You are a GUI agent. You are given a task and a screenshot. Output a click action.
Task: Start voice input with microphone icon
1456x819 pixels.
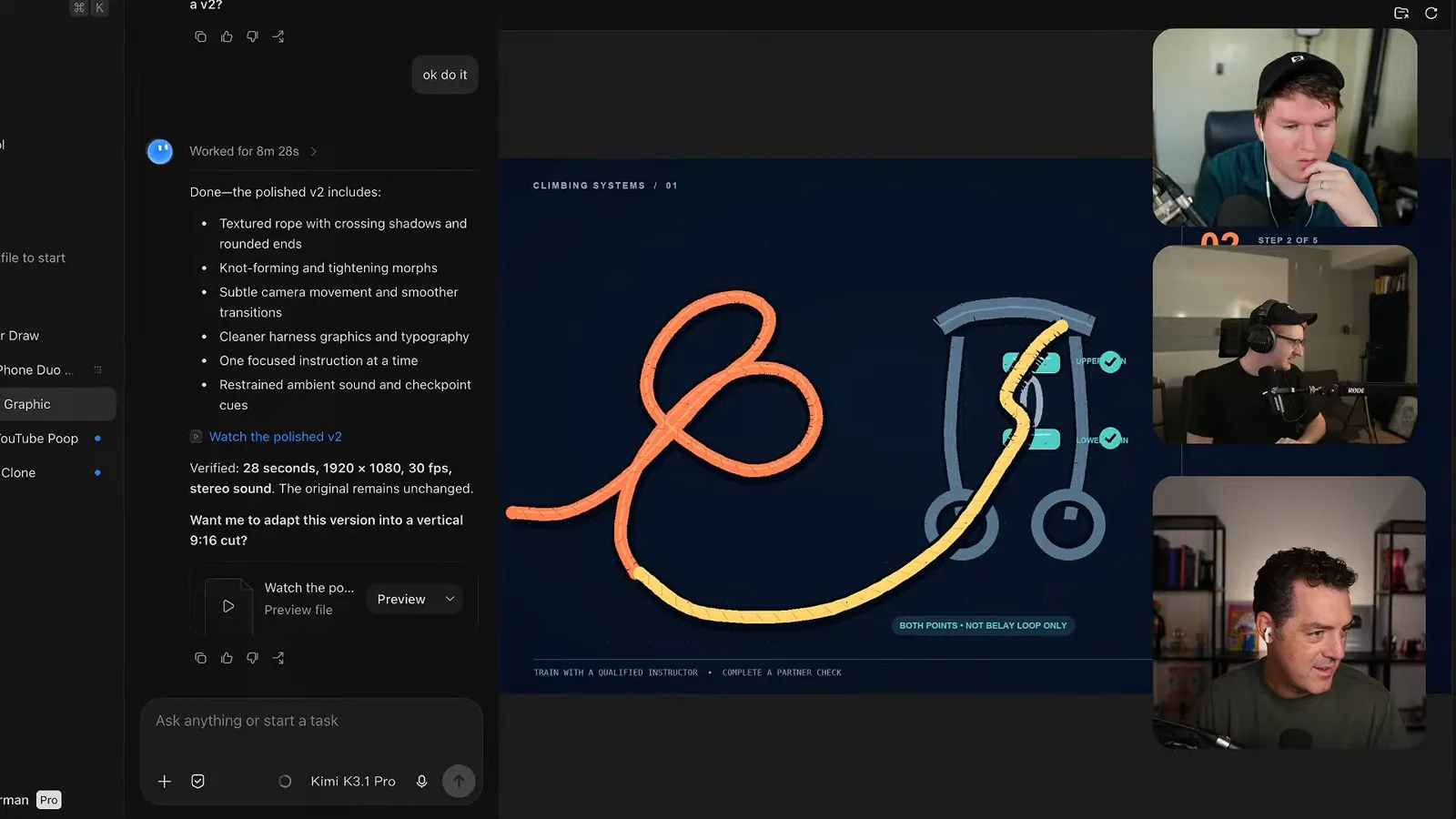(421, 781)
